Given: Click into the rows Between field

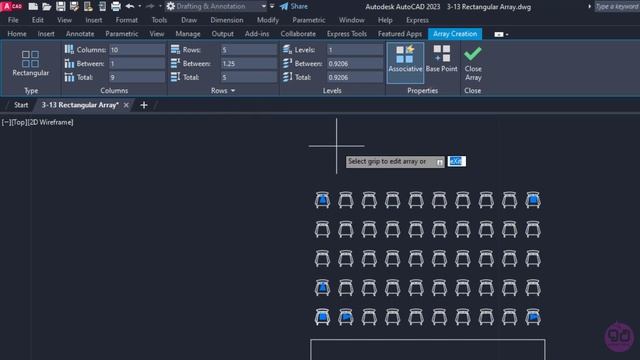Looking at the screenshot, I should coord(249,64).
